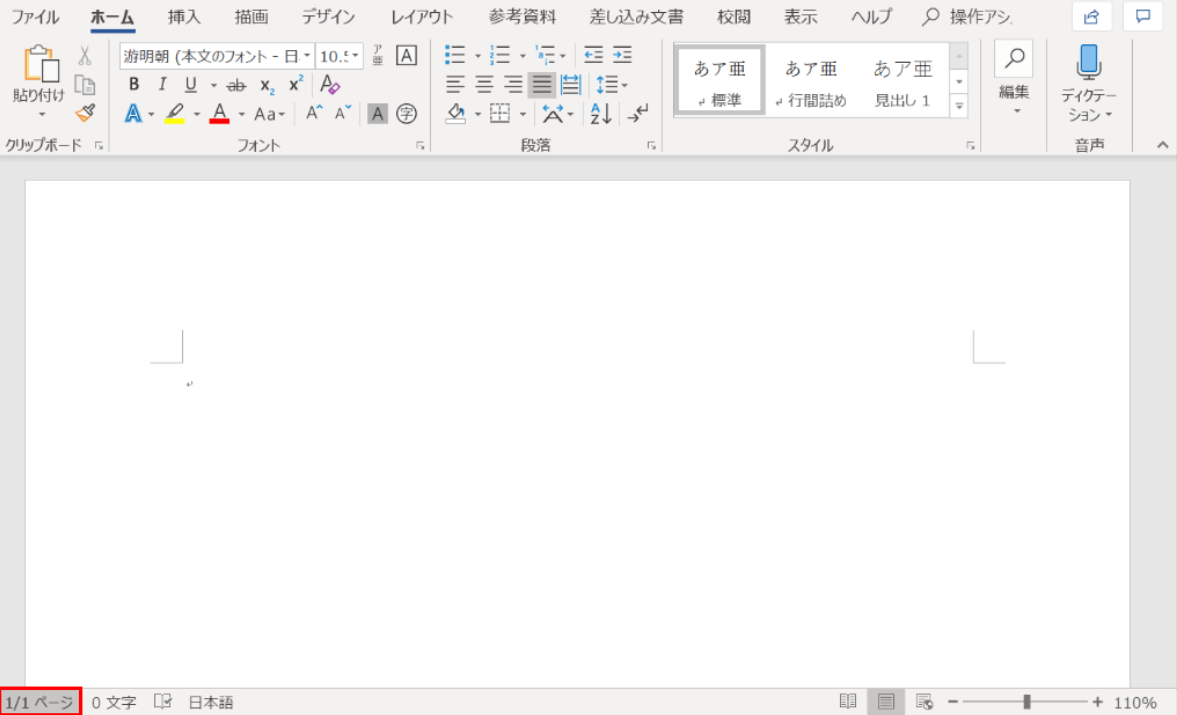Start Dictation with microphone icon
This screenshot has width=1177, height=715.
coord(1088,62)
